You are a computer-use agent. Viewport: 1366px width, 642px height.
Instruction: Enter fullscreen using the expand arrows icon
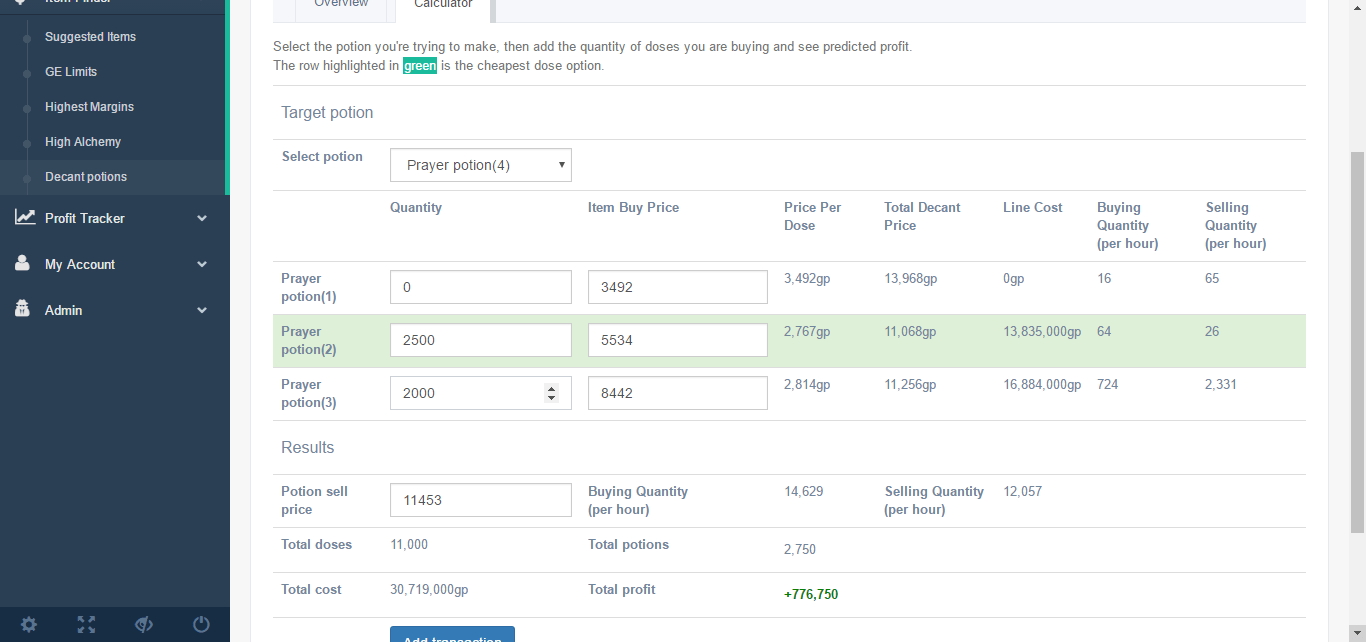coord(87,625)
